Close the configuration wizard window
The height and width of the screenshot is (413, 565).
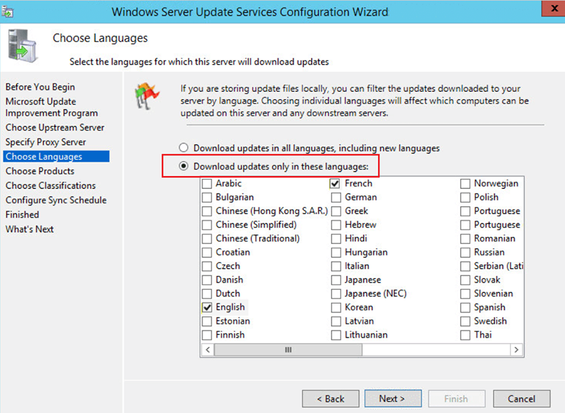pyautogui.click(x=554, y=8)
